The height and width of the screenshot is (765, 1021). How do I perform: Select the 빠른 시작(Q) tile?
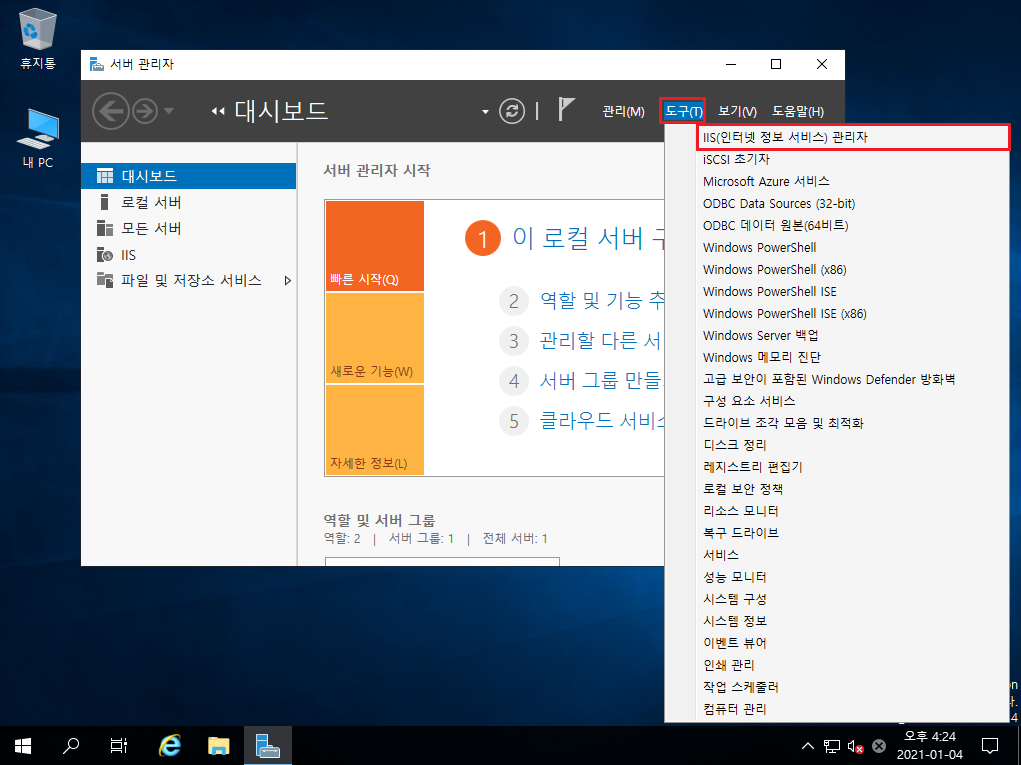(x=374, y=245)
